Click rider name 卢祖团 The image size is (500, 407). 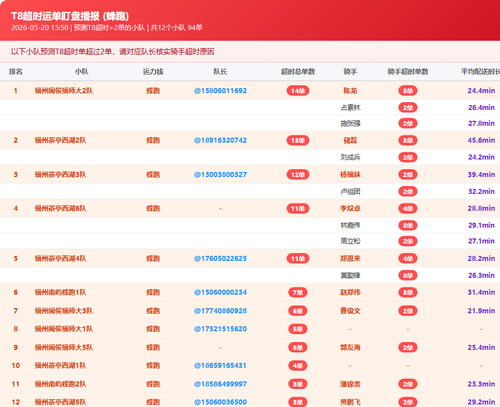(350, 192)
